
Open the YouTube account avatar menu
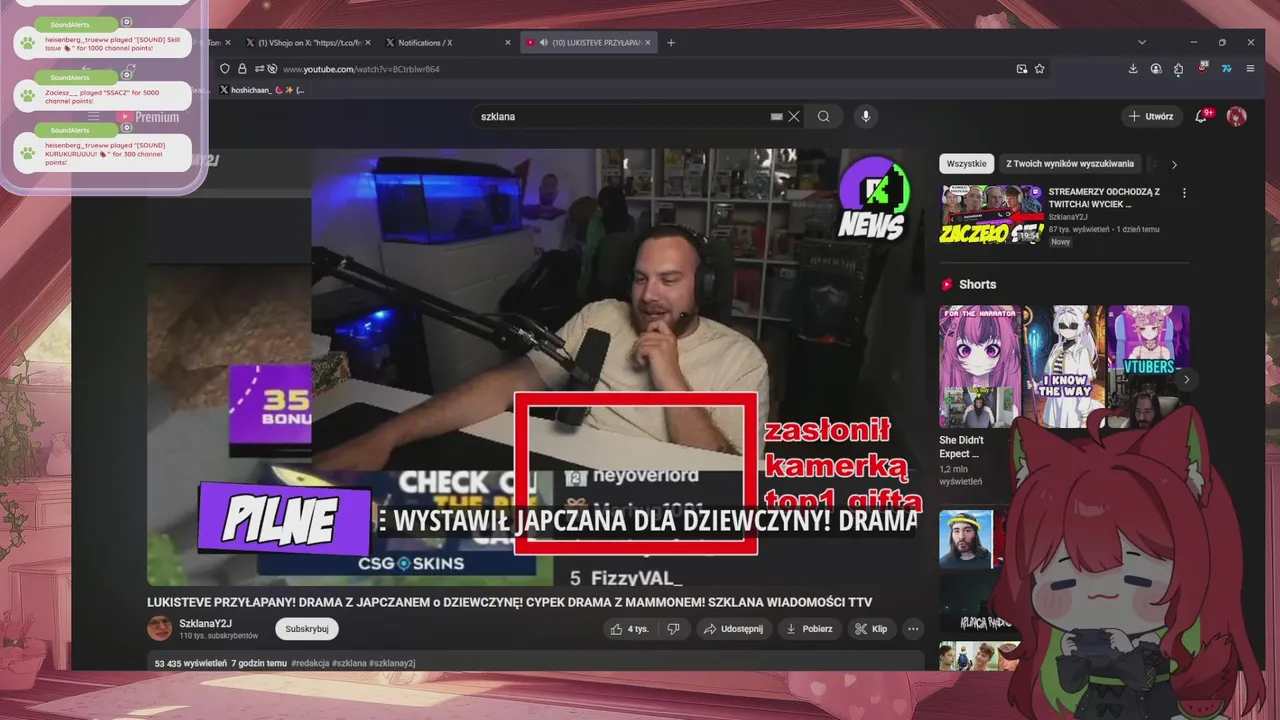[1237, 116]
